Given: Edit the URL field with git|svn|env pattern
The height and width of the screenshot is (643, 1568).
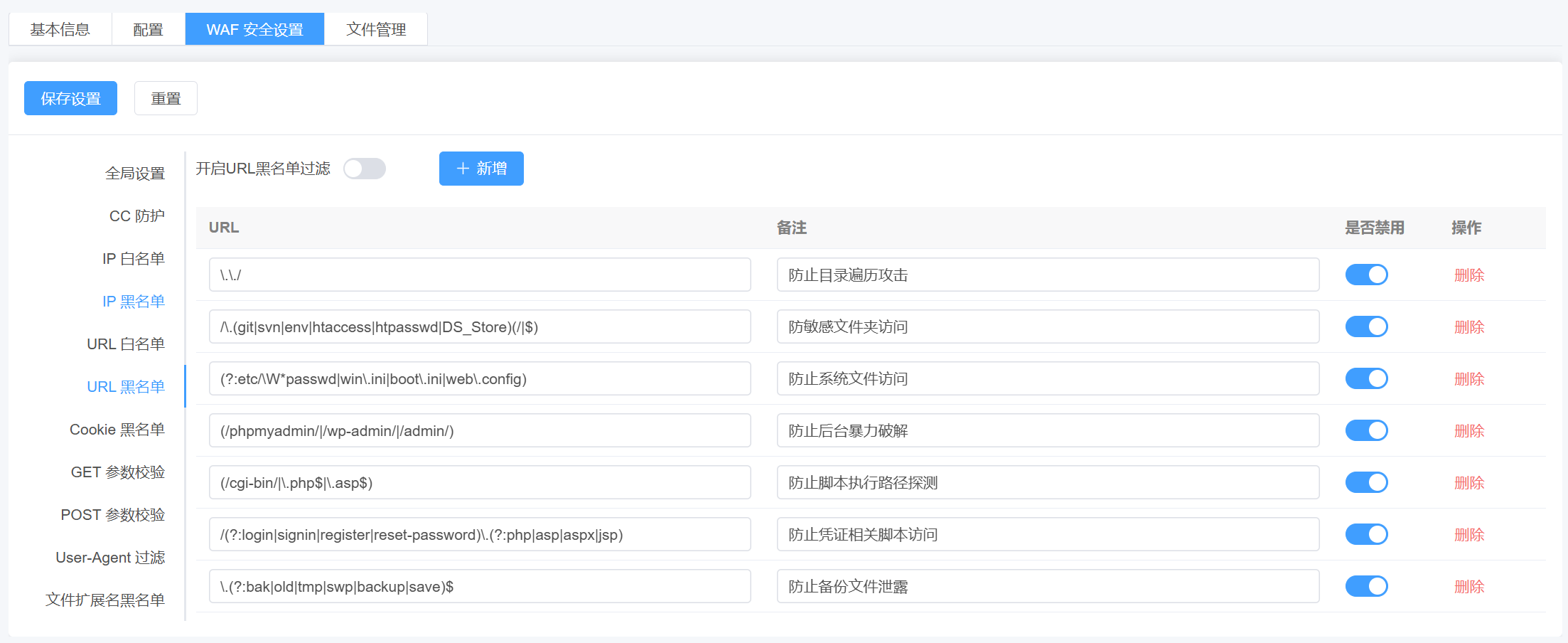Looking at the screenshot, I should pyautogui.click(x=480, y=326).
